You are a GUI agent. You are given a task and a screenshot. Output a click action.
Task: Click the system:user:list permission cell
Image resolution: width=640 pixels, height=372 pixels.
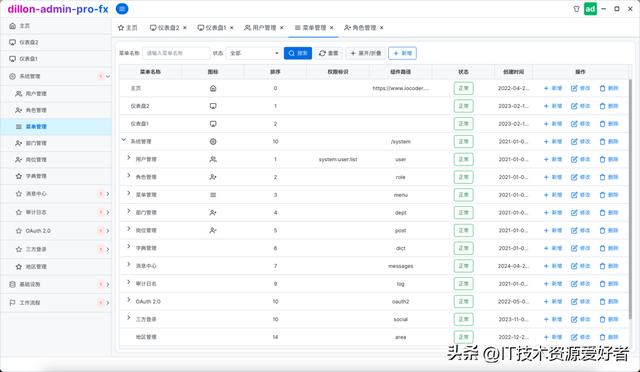pos(338,159)
